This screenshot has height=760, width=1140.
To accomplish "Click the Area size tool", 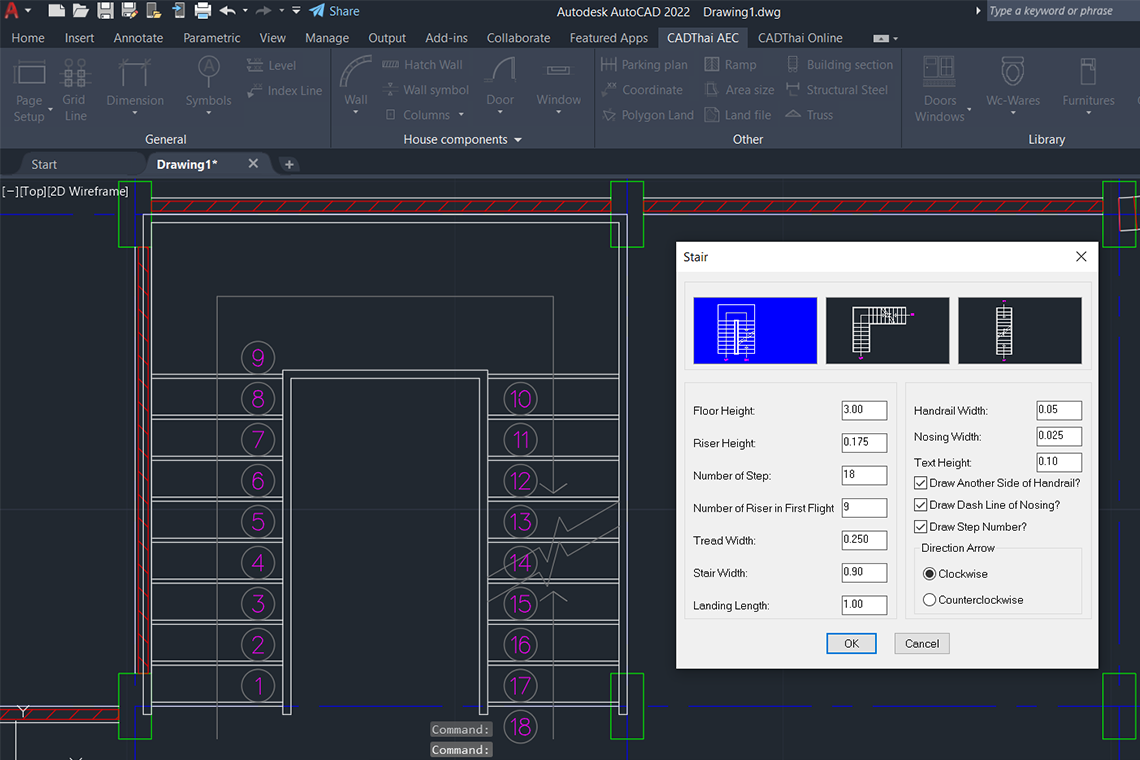I will click(739, 90).
